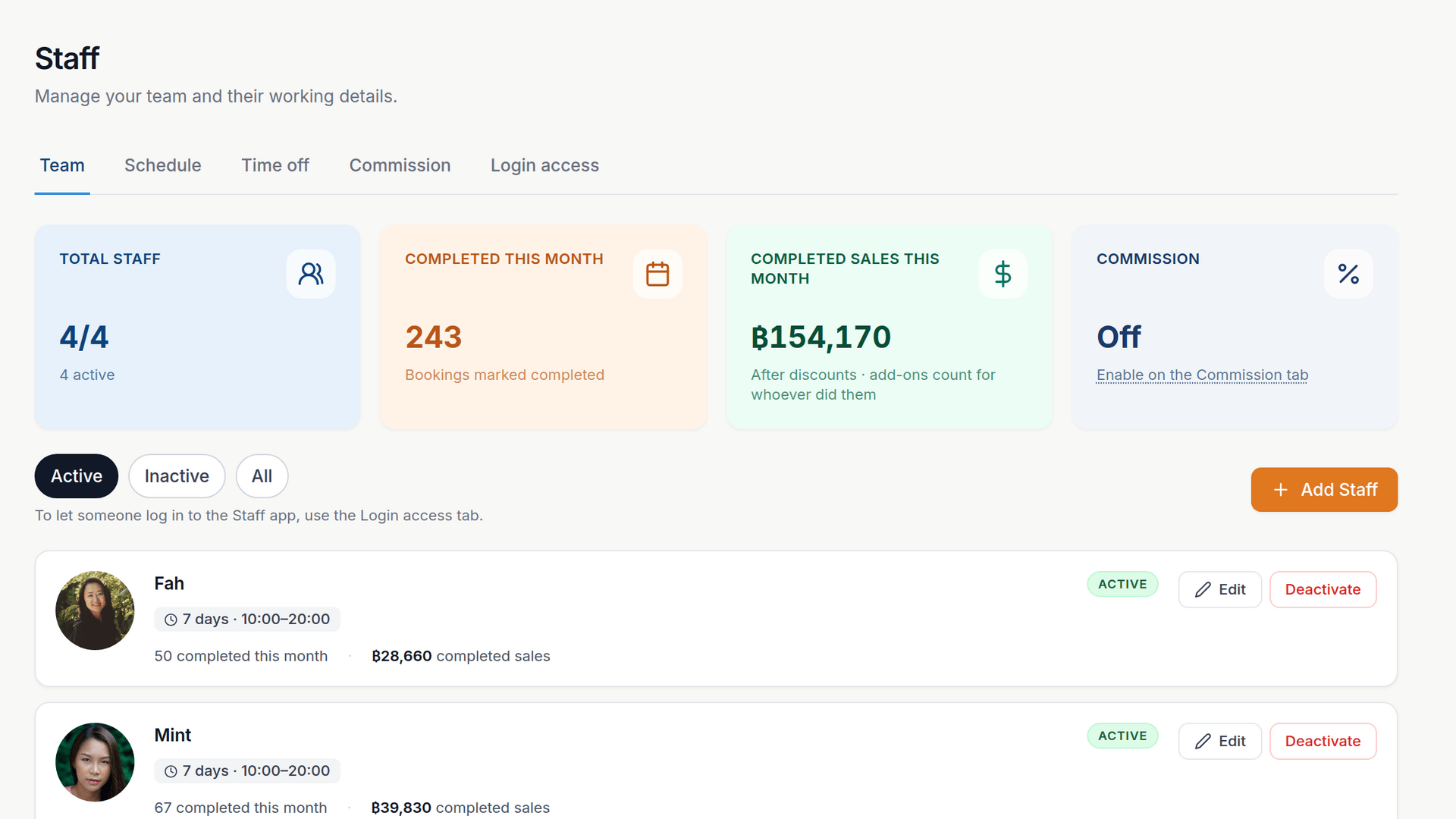Click the 50 completed this month text
This screenshot has height=819, width=1456.
[x=241, y=656]
